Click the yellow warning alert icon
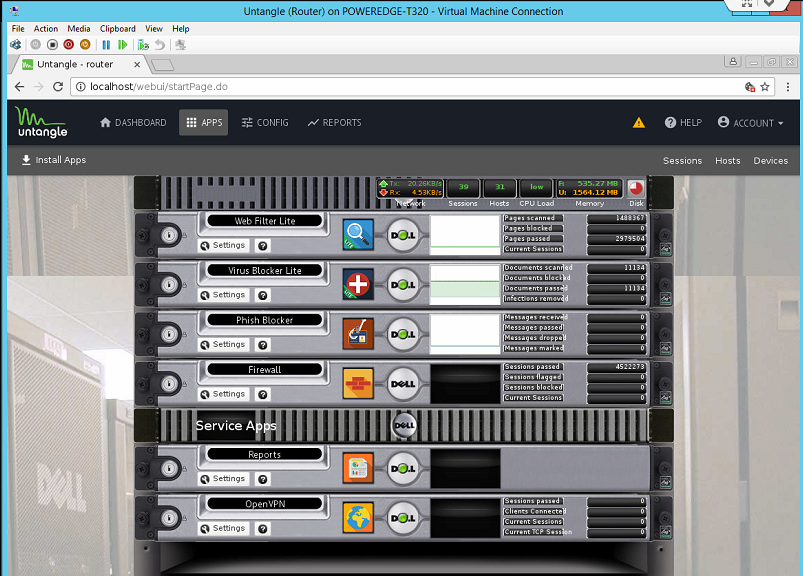Image resolution: width=803 pixels, height=576 pixels. tap(638, 123)
